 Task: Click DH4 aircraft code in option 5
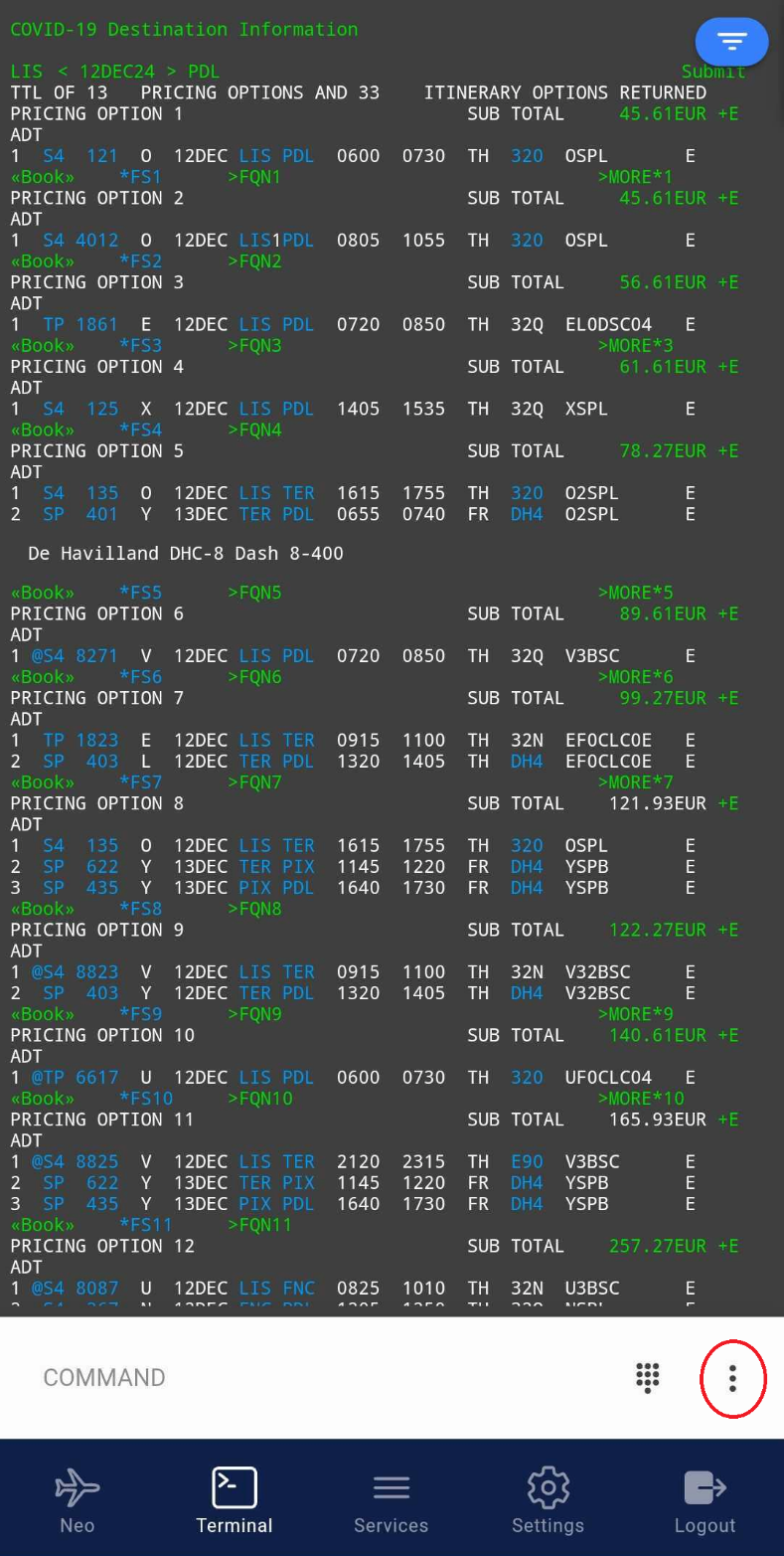point(527,514)
